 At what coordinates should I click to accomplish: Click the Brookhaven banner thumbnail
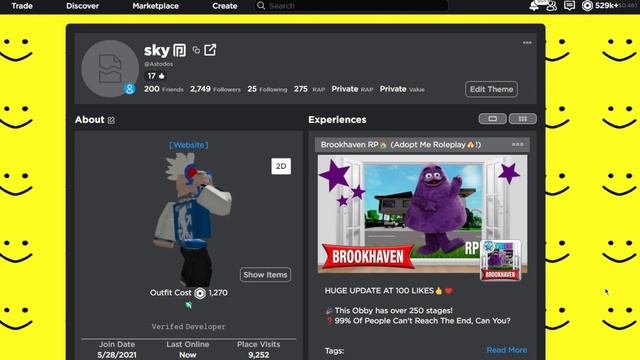(422, 213)
